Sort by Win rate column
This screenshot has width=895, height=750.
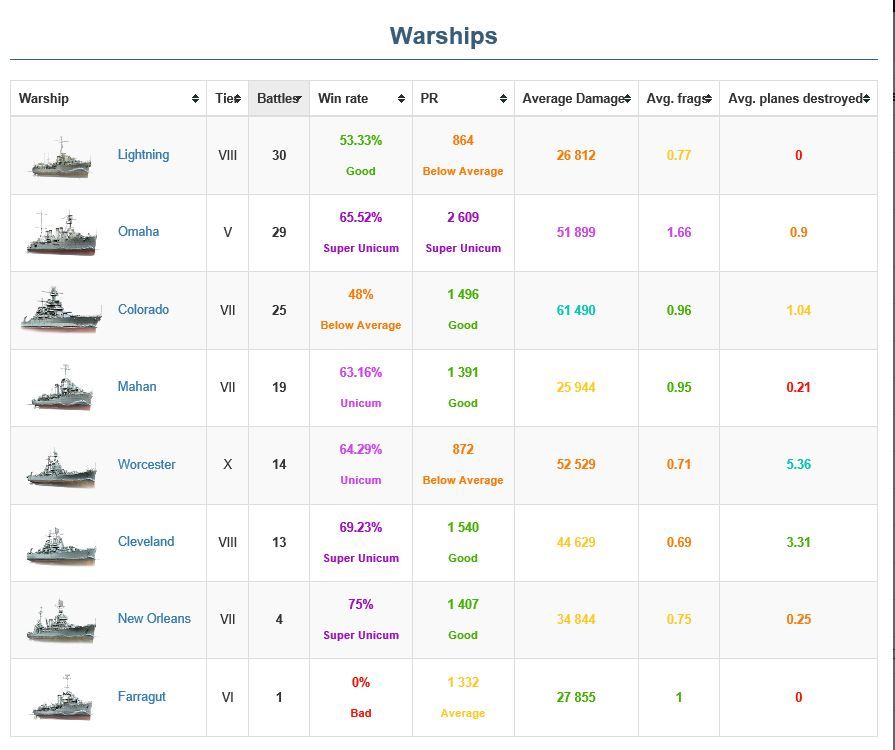[x=360, y=98]
